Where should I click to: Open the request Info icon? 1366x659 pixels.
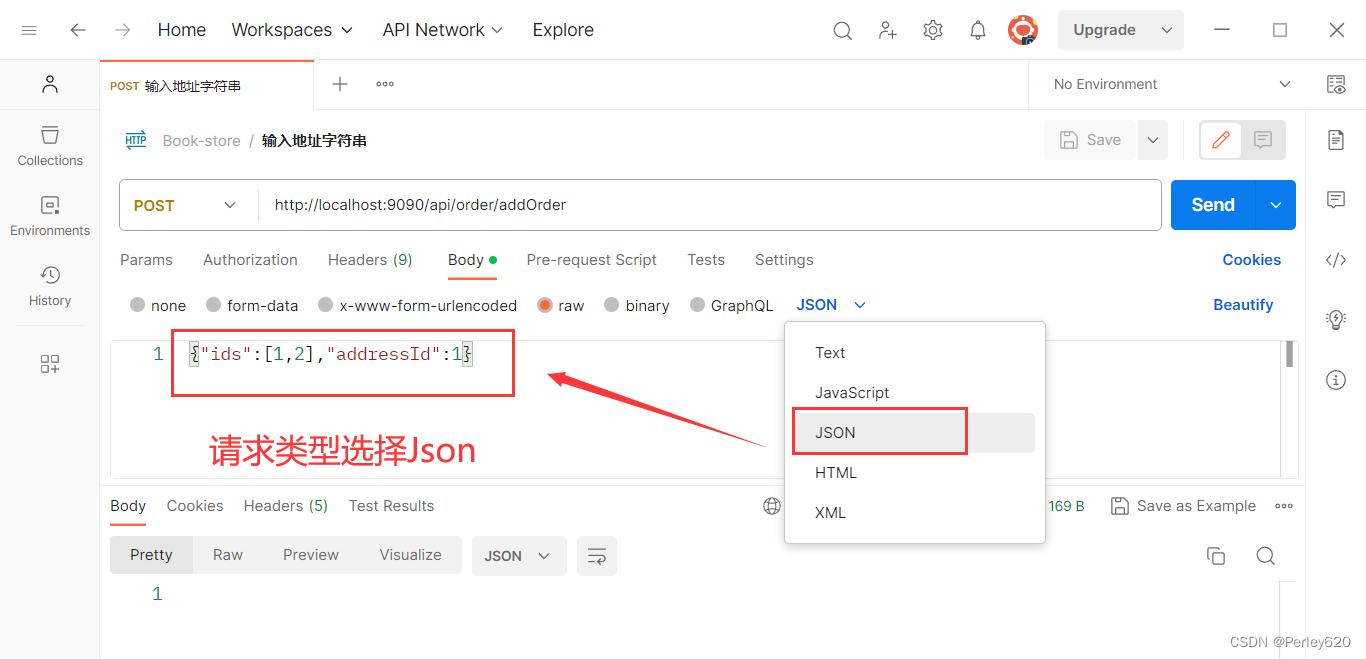coord(1336,380)
